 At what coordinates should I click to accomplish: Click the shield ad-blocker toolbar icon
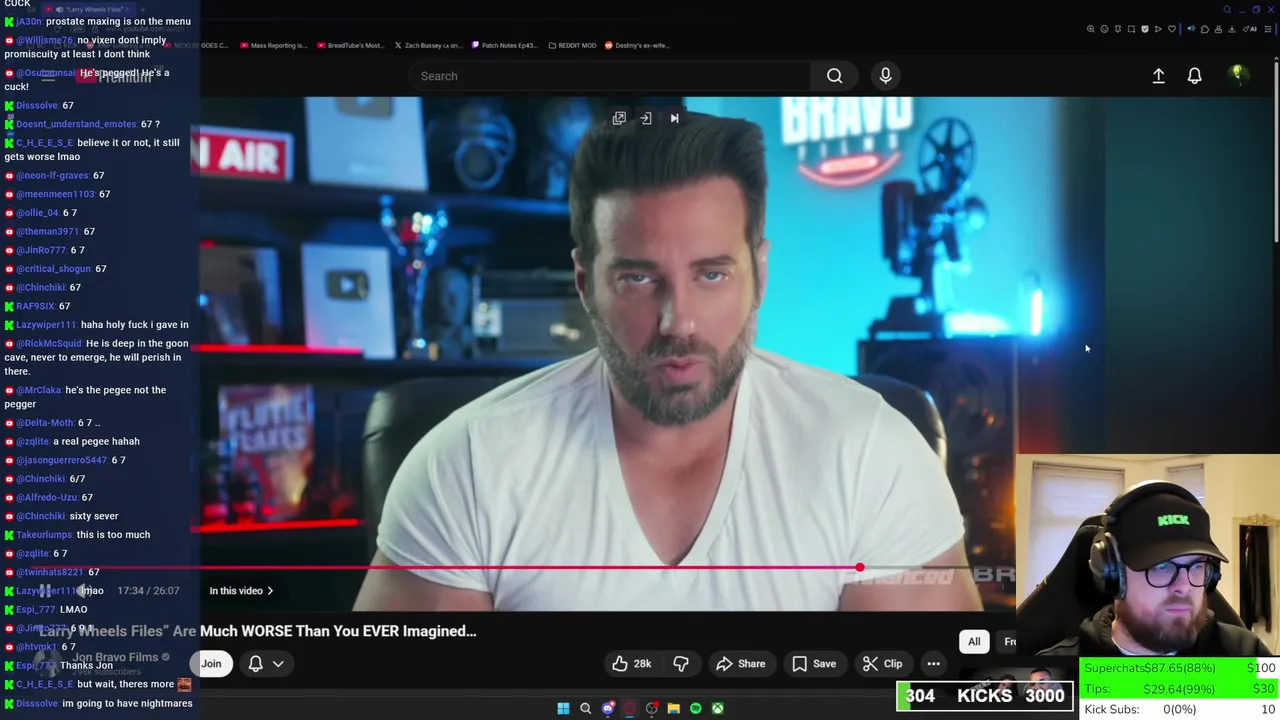tap(1145, 29)
